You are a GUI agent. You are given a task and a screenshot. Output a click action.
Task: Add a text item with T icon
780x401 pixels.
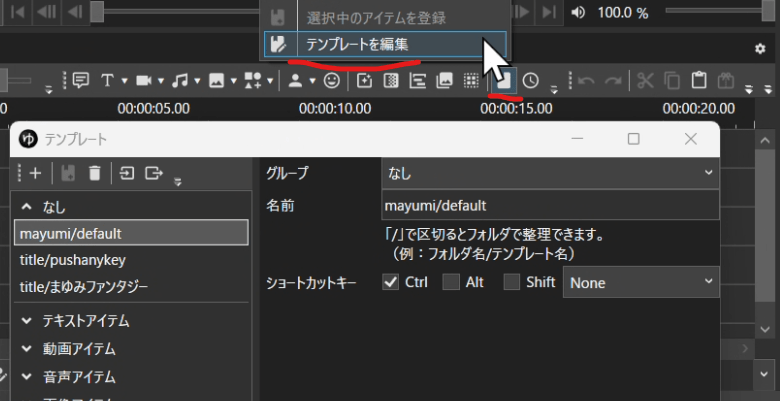[107, 80]
